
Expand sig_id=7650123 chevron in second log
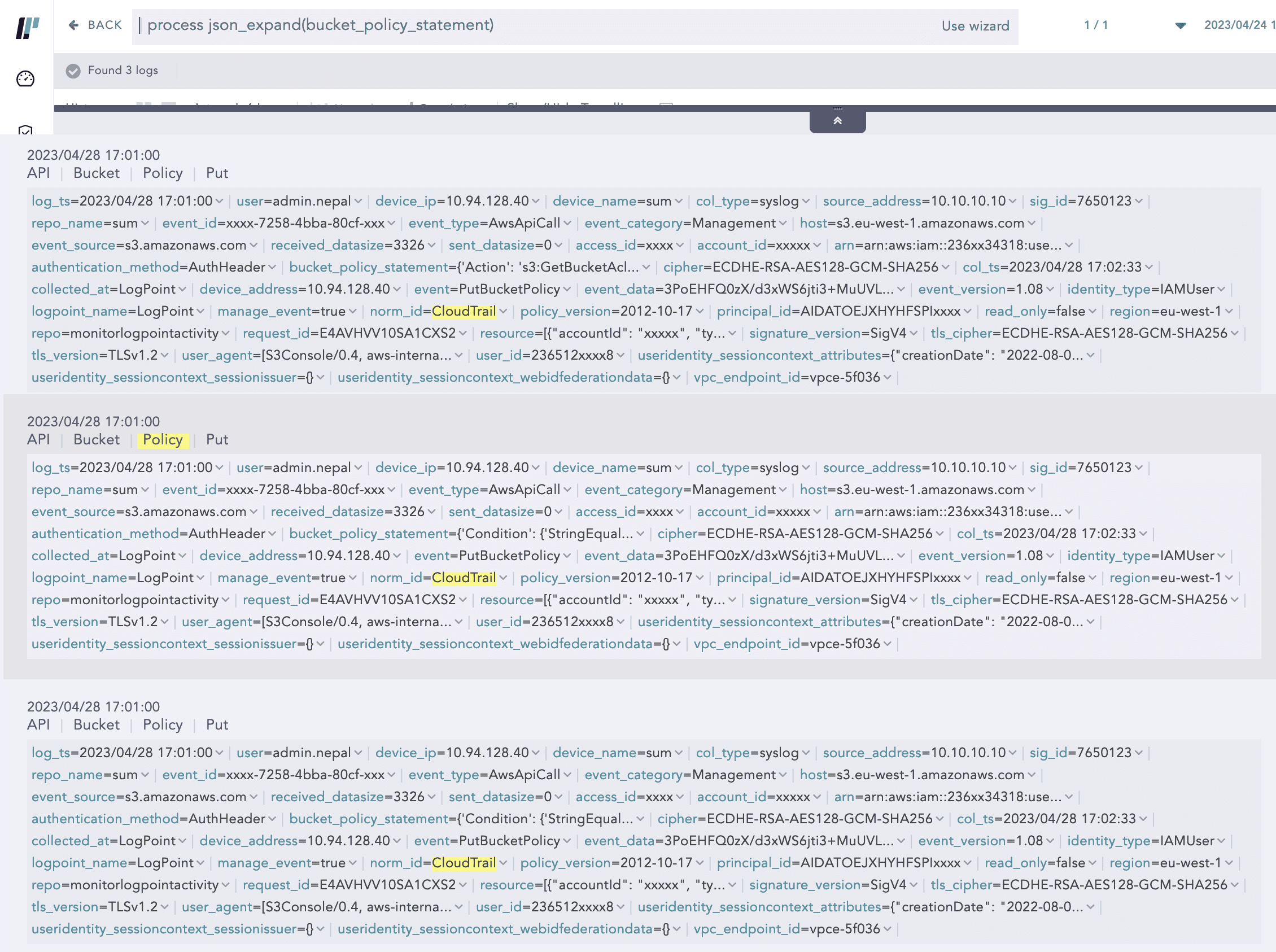point(1139,468)
